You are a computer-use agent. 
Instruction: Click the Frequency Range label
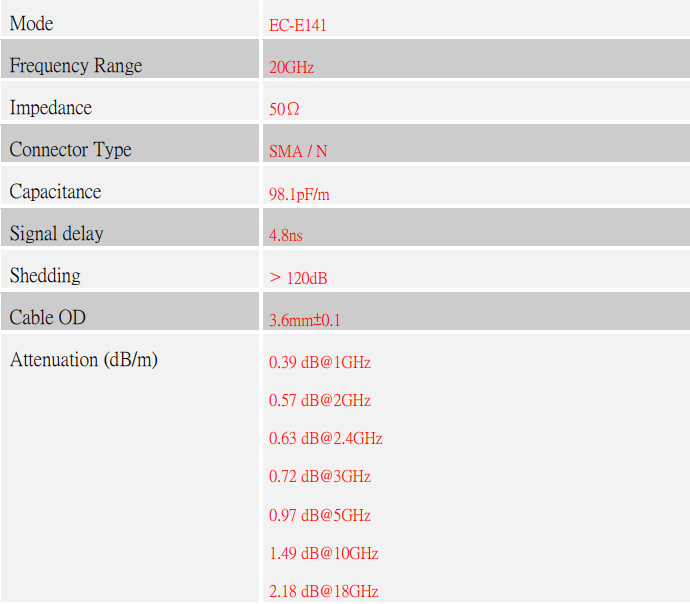point(76,66)
